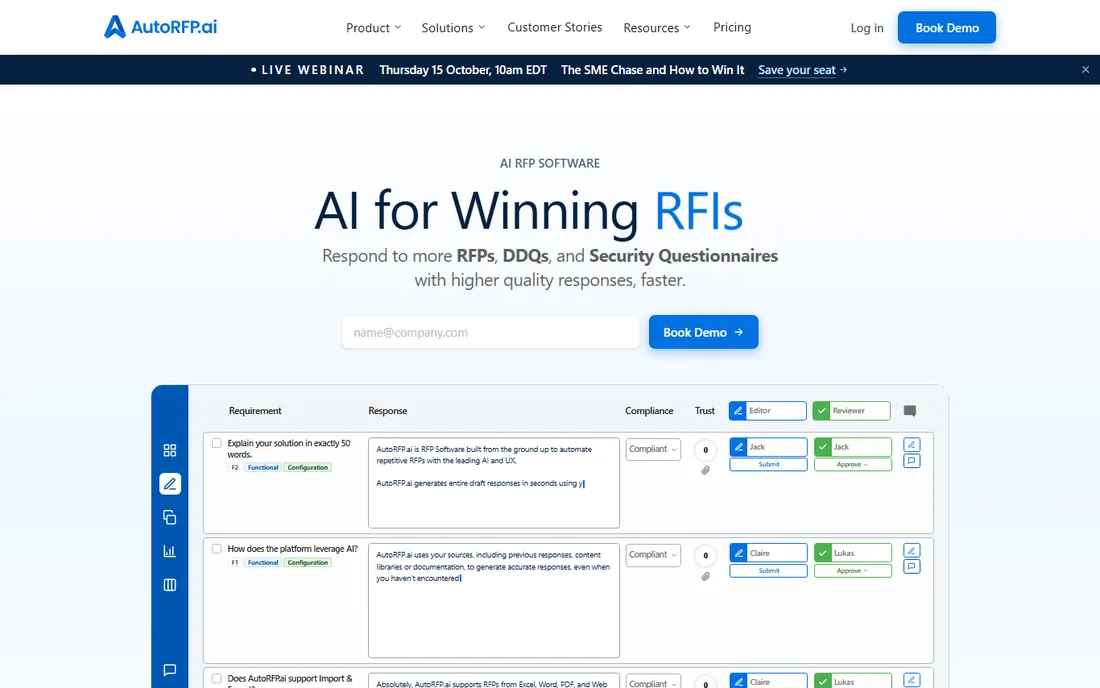Click the Requirement column header
The width and height of the screenshot is (1100, 688).
(255, 411)
